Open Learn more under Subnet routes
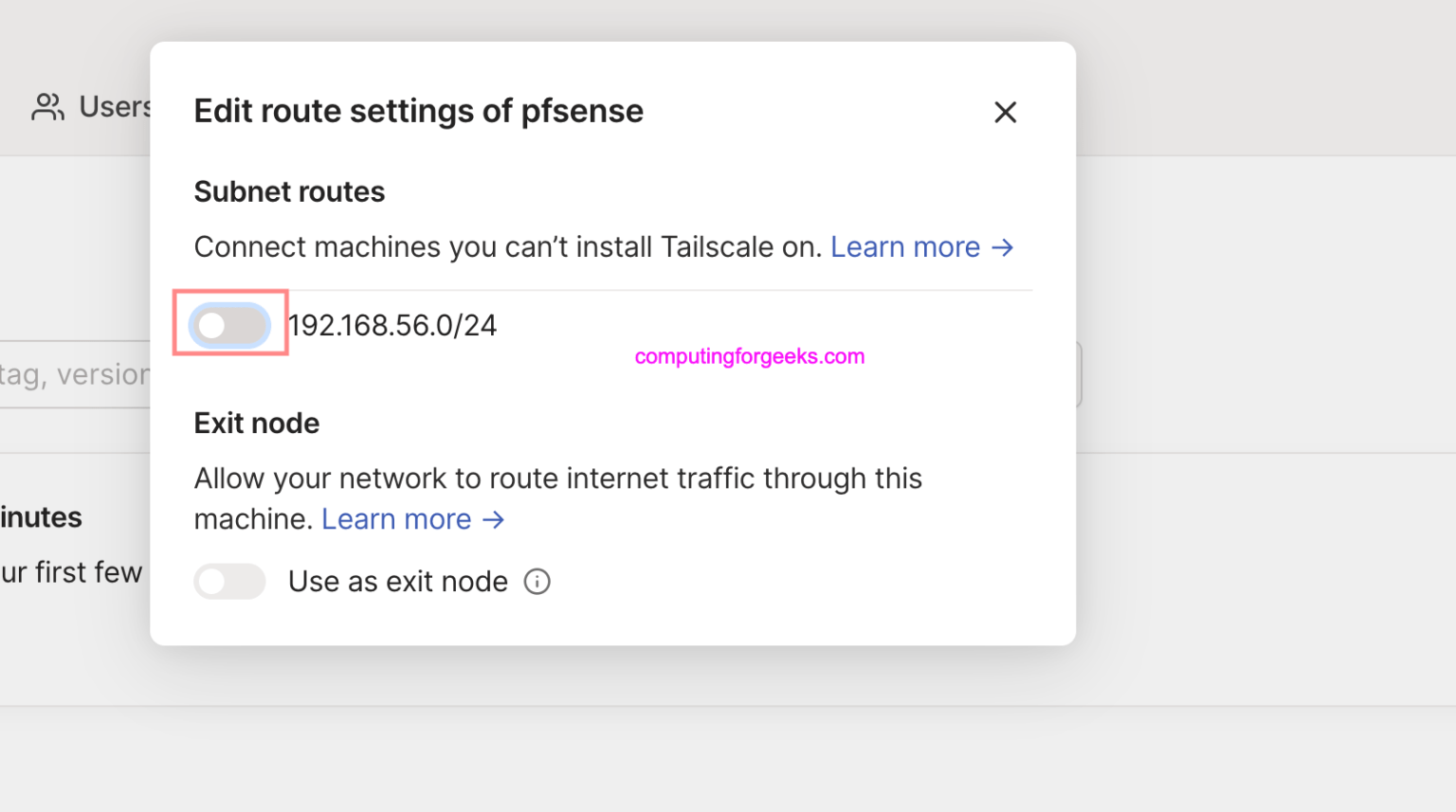The width and height of the screenshot is (1456, 812). click(x=904, y=246)
